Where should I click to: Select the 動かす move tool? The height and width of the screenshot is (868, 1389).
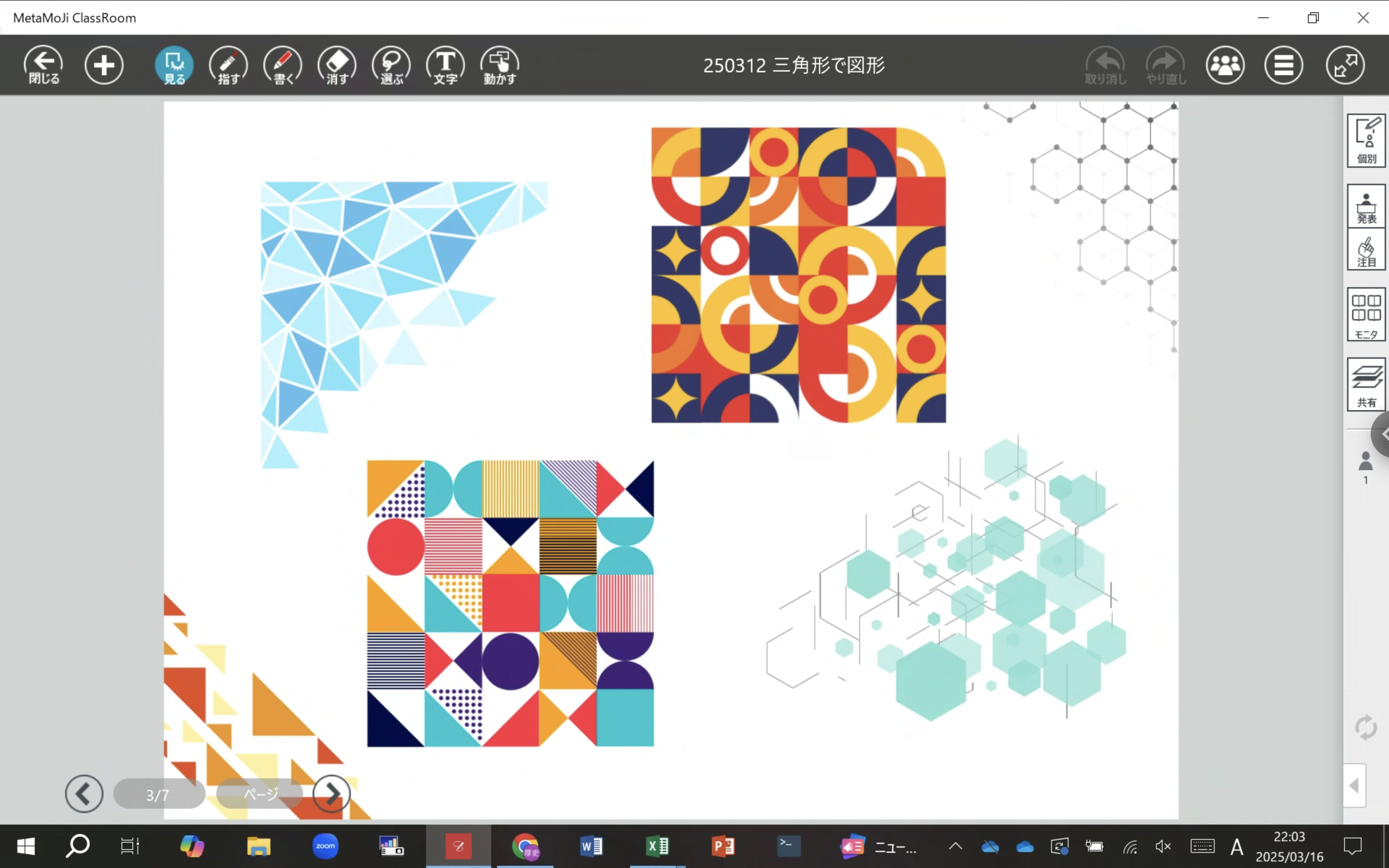click(x=500, y=65)
